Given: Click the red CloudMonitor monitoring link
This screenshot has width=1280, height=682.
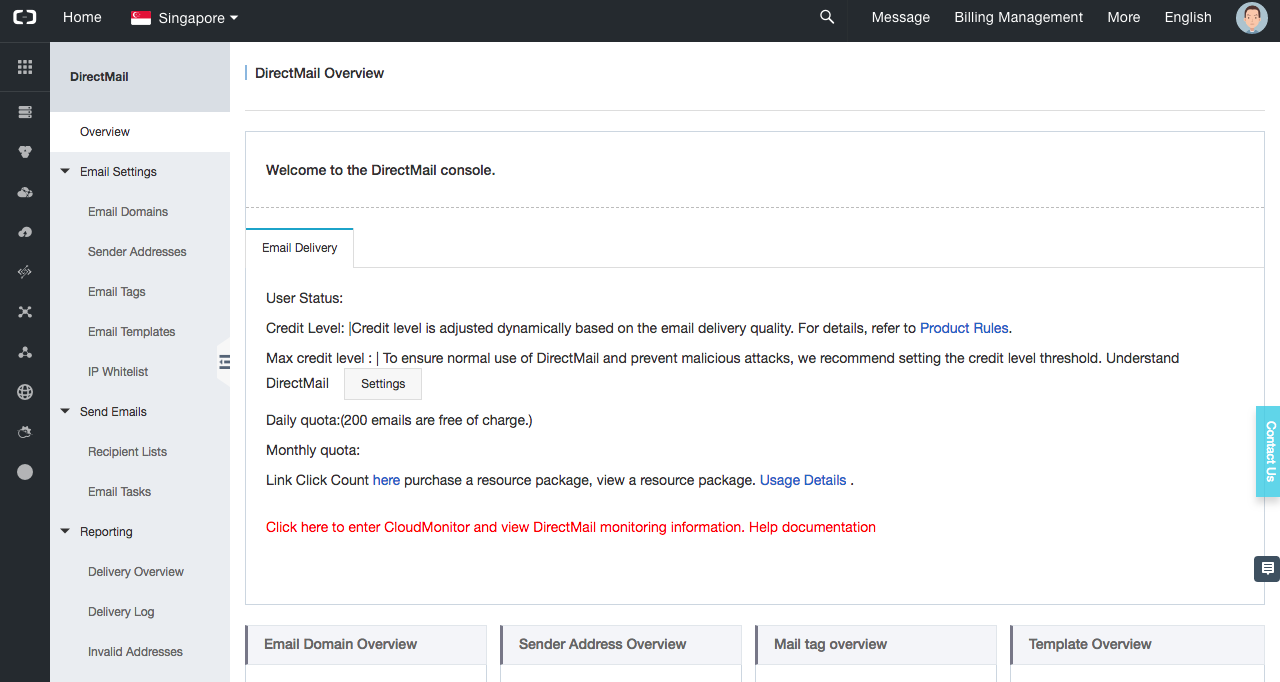Looking at the screenshot, I should click(x=505, y=527).
